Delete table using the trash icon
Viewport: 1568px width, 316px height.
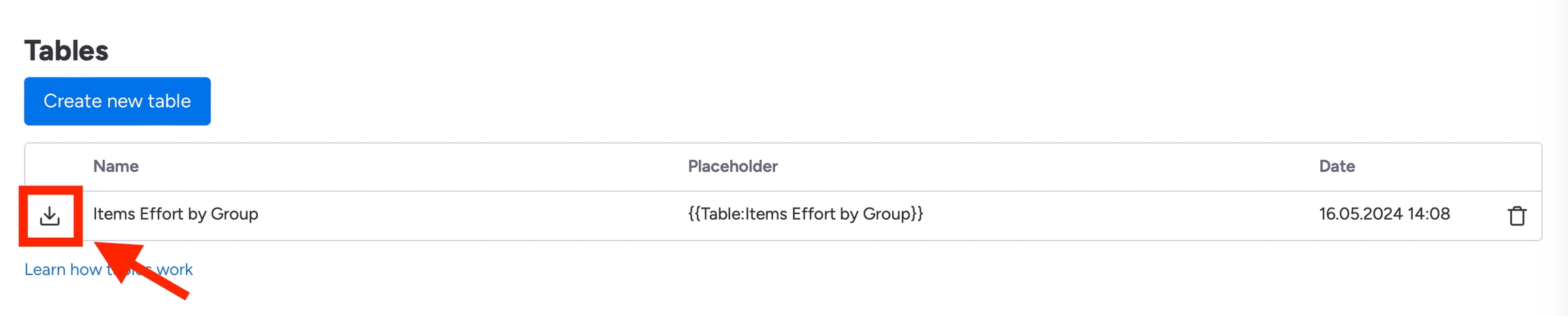(x=1516, y=215)
